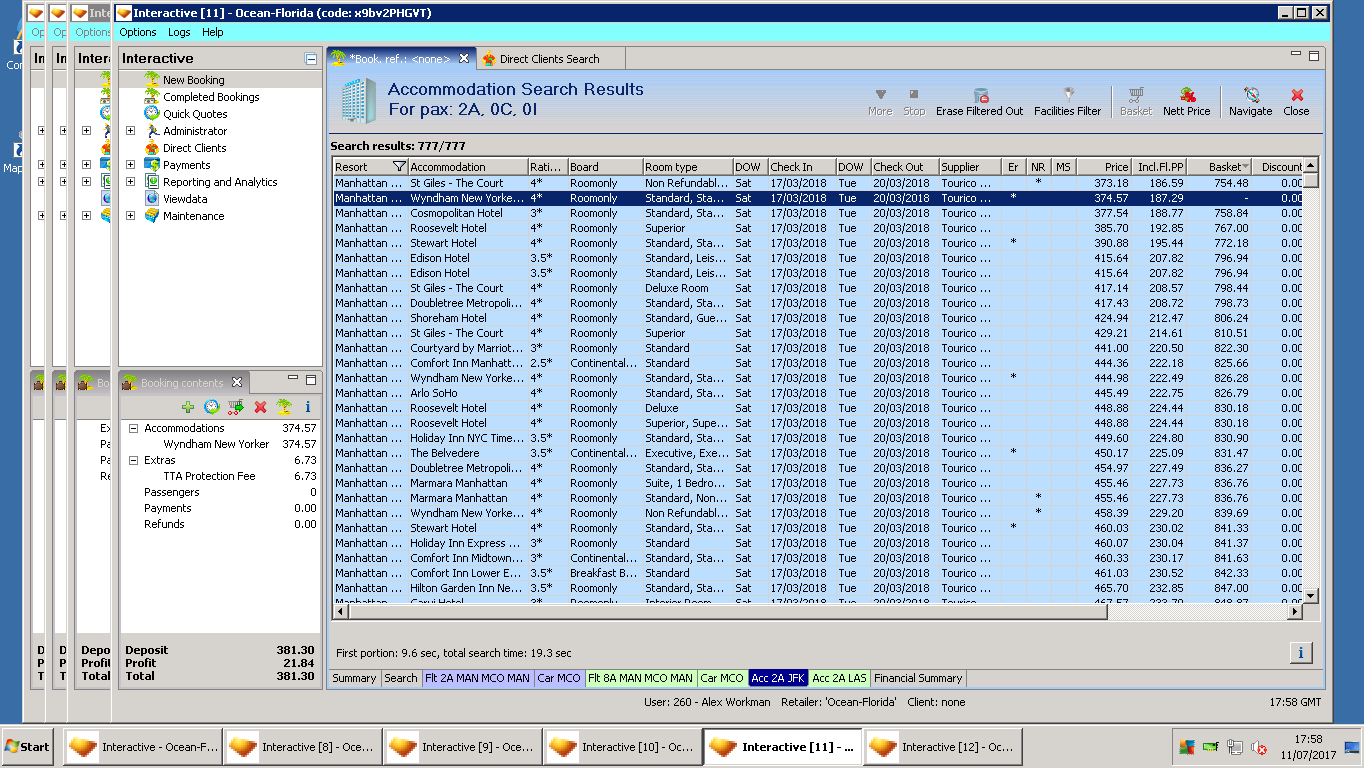
Task: Select the Arlo SoHo row
Action: (819, 393)
